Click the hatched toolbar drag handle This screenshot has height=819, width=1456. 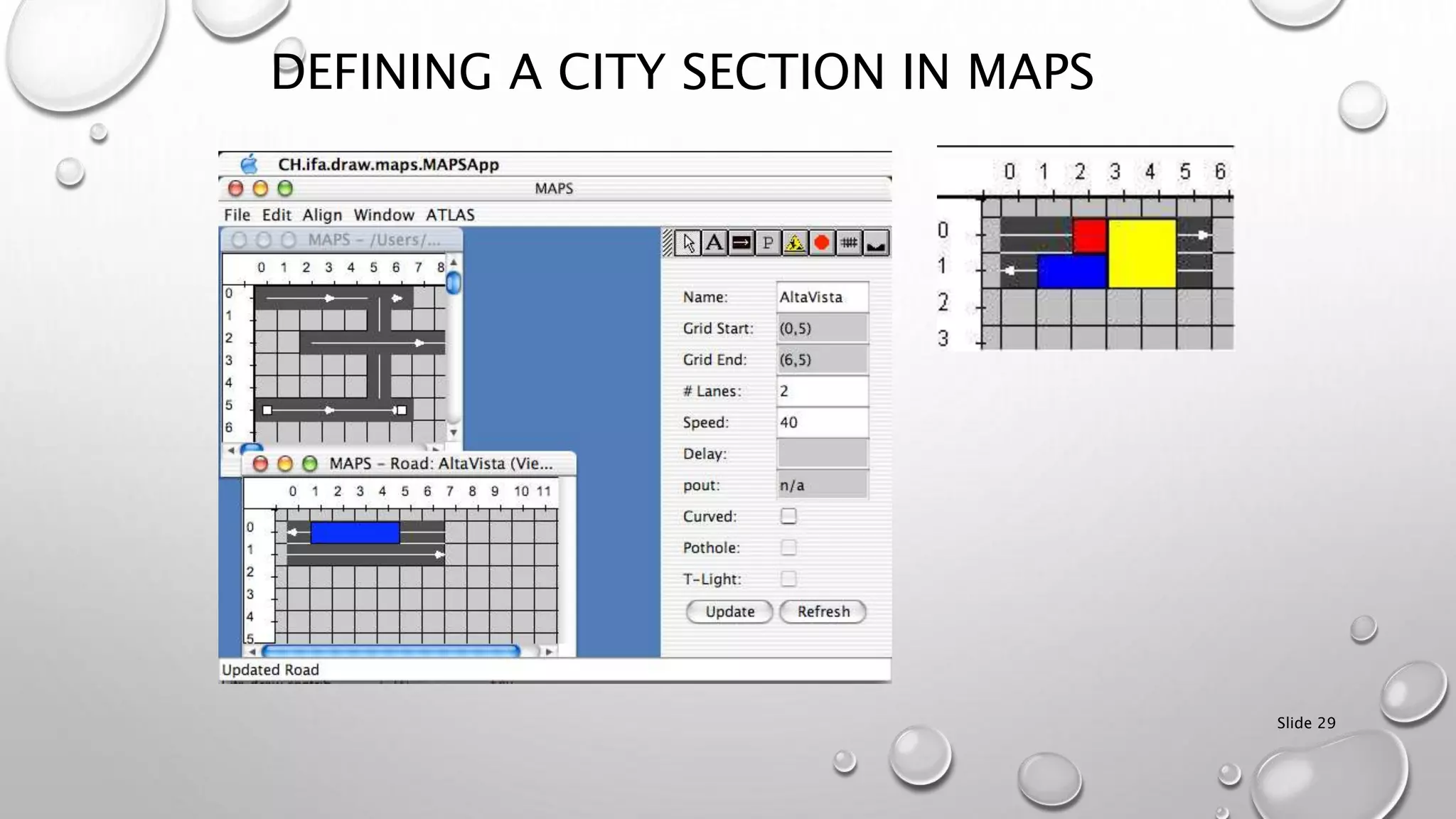(x=668, y=243)
